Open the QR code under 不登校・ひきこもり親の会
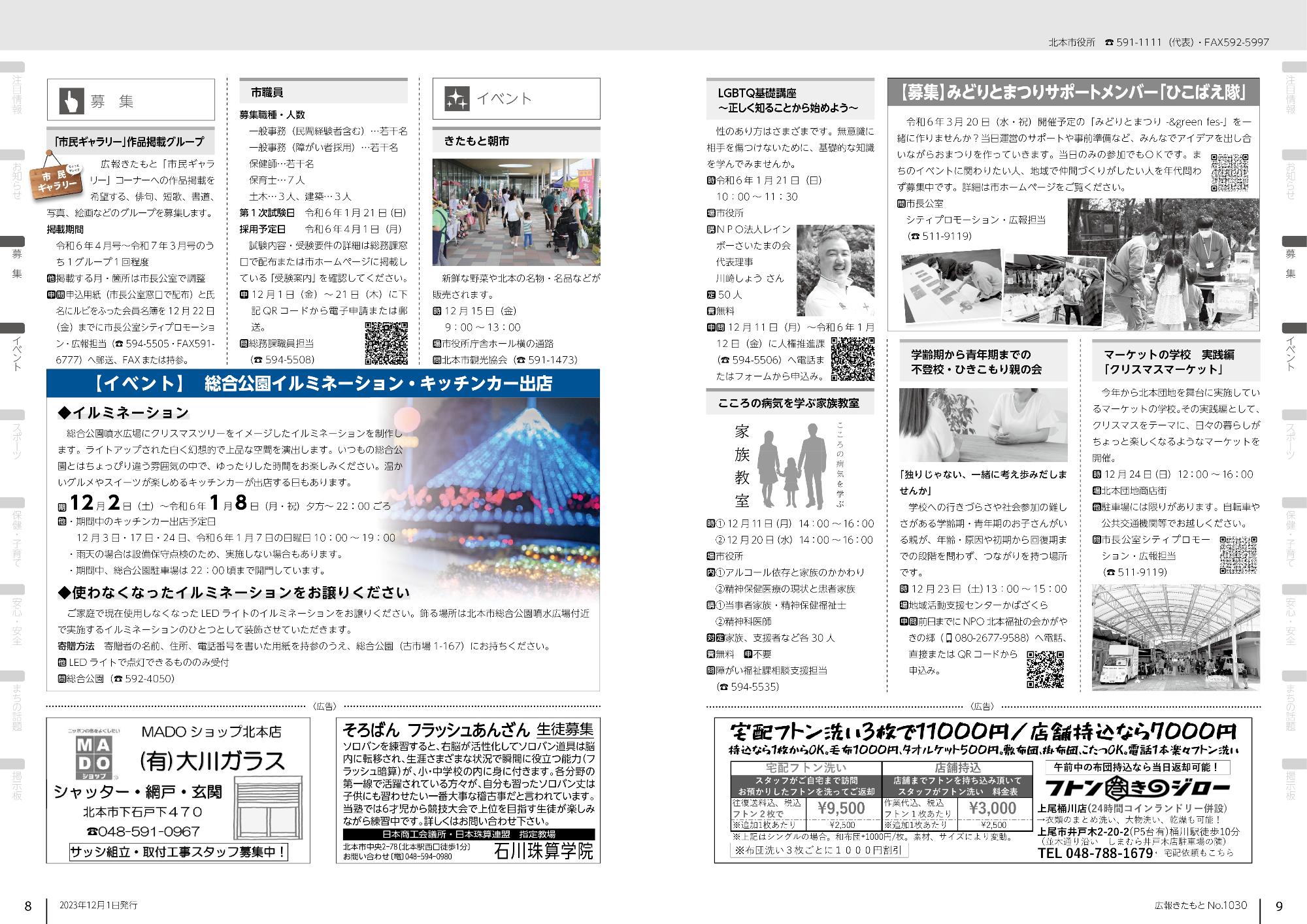This screenshot has height=924, width=1307. (1047, 670)
